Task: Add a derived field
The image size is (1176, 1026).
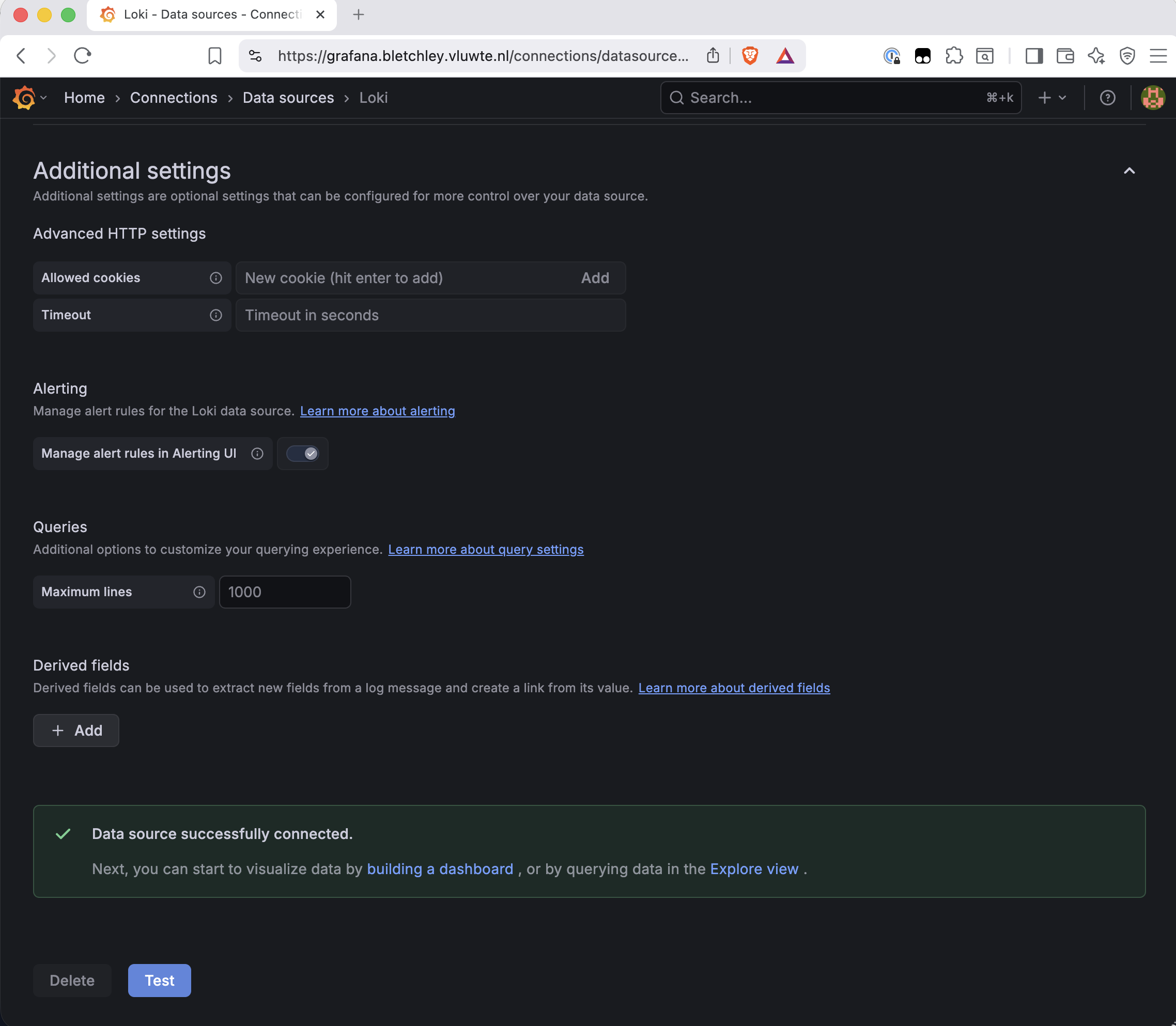Action: point(76,730)
